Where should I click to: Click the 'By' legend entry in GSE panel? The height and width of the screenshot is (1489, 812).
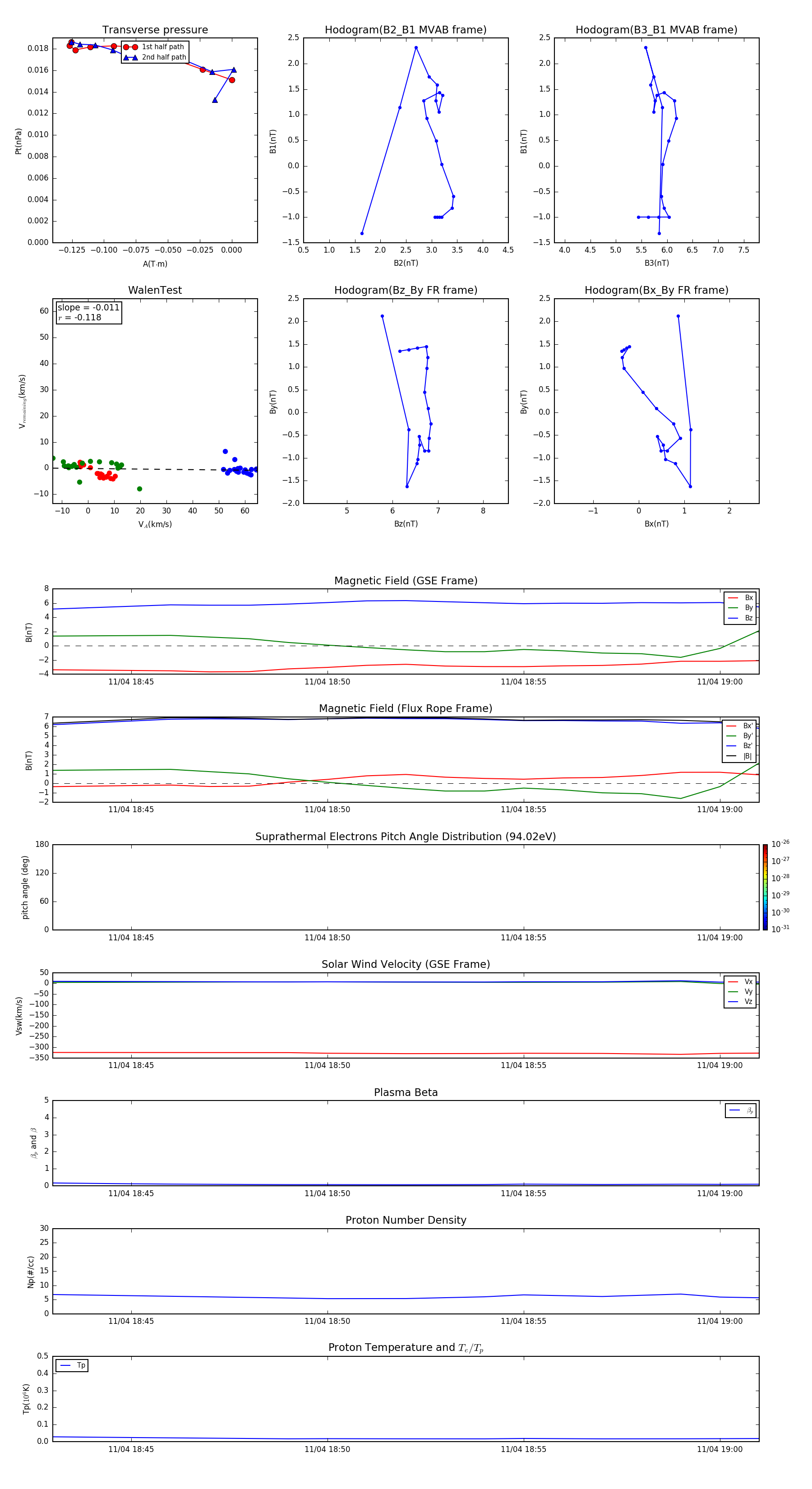pos(740,608)
